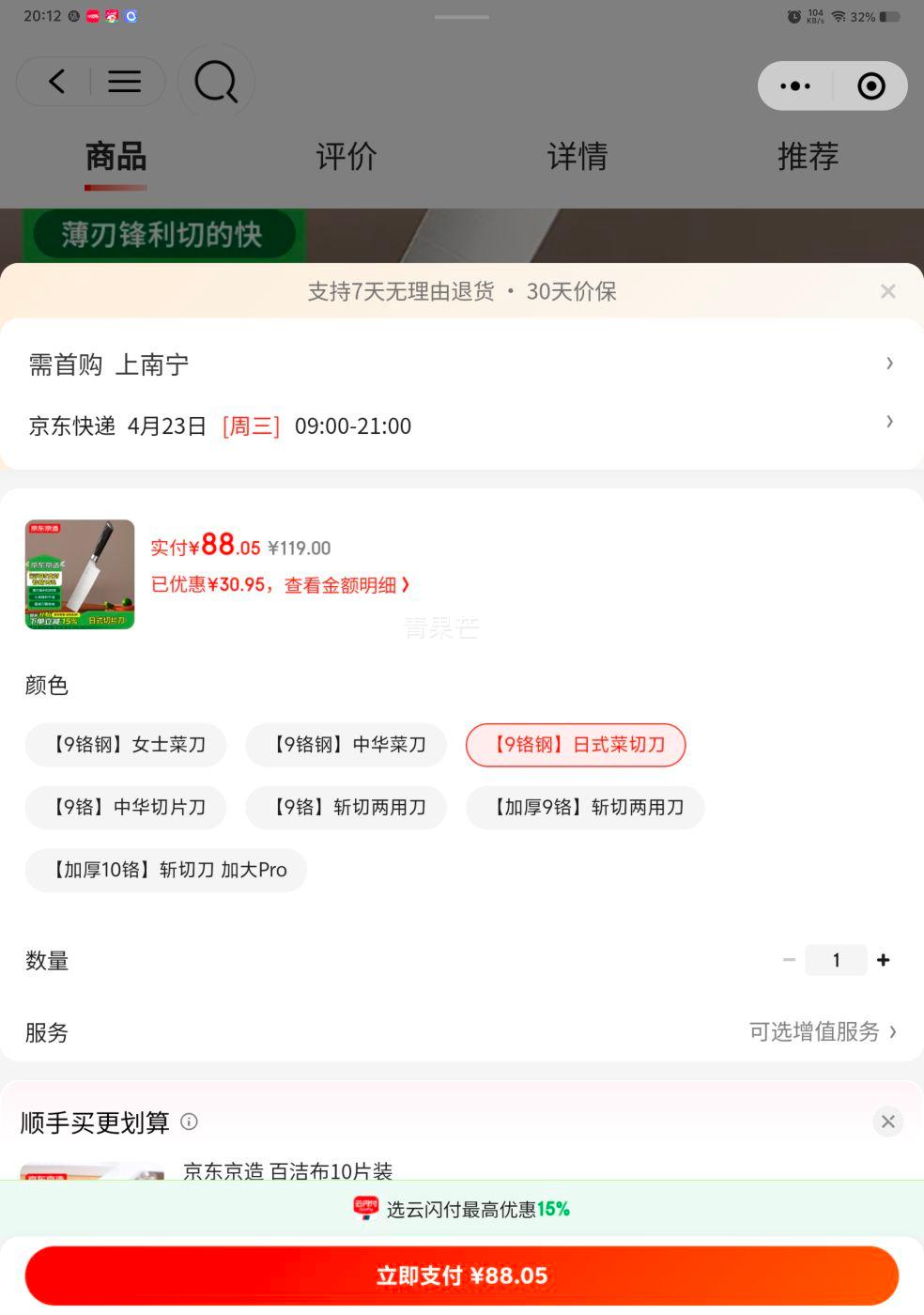Open the three-dots more options
The width and height of the screenshot is (924, 1315).
[x=795, y=85]
